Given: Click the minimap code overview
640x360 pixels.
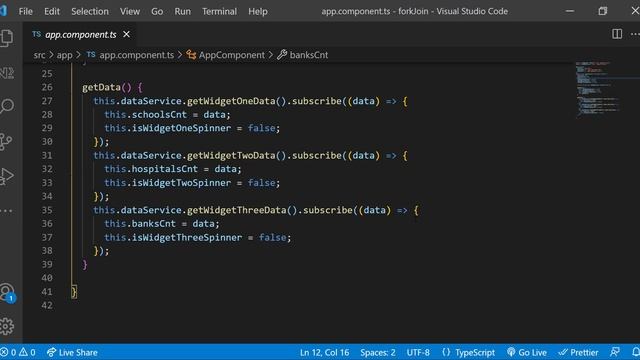Looking at the screenshot, I should point(597,89).
